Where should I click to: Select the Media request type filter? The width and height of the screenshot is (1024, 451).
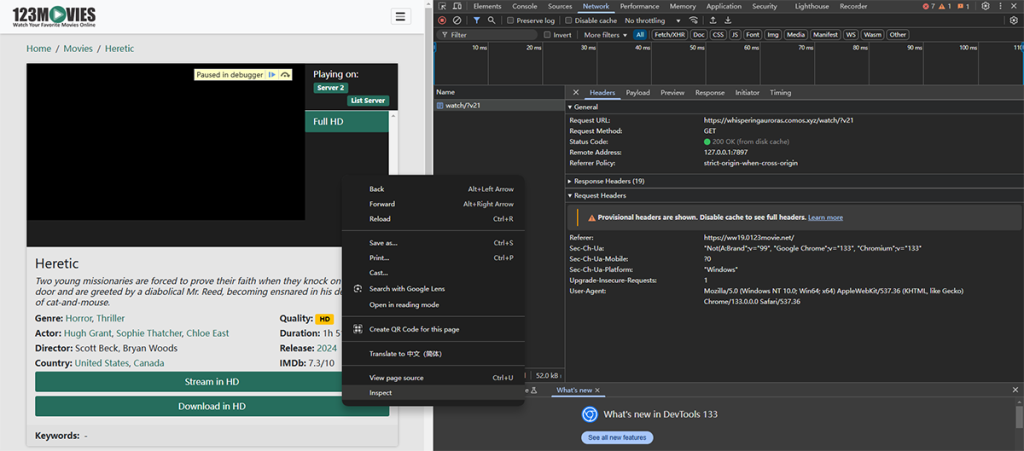795,35
